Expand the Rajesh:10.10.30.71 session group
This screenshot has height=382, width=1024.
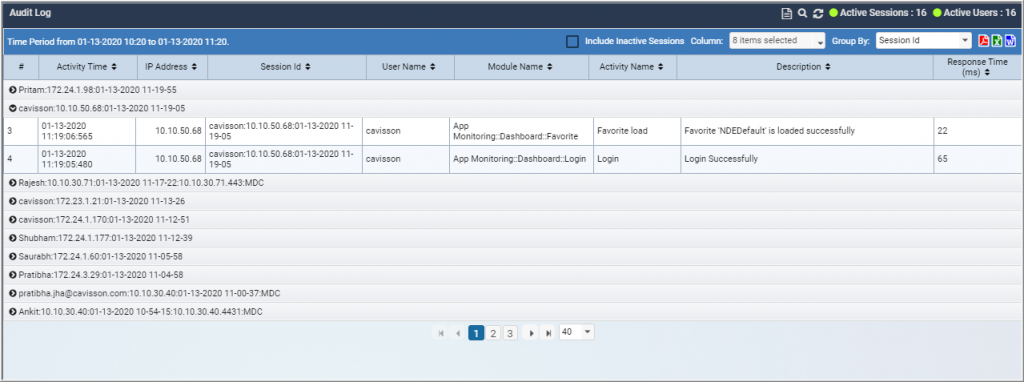pos(12,183)
